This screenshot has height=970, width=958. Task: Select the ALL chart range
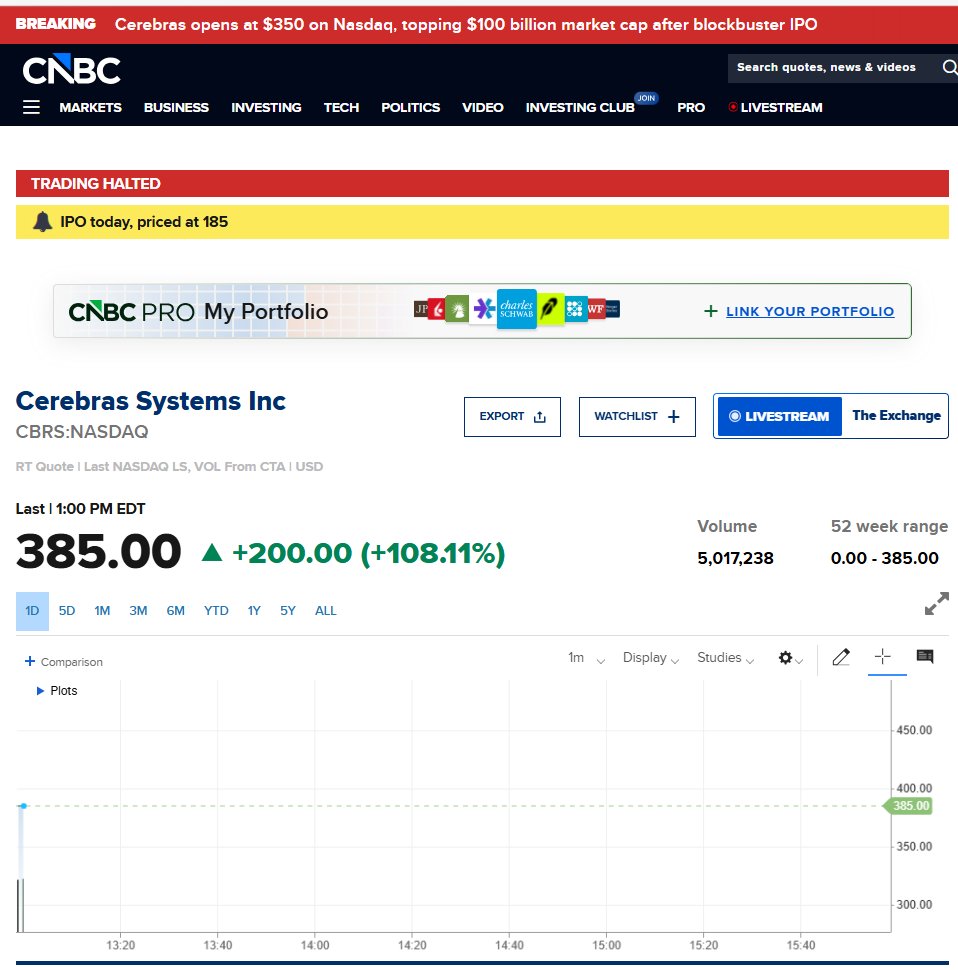[x=326, y=611]
